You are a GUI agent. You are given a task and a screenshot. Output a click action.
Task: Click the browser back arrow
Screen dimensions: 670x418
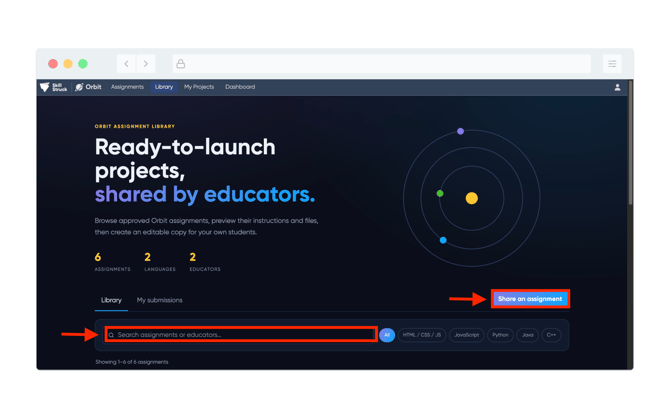pyautogui.click(x=126, y=64)
